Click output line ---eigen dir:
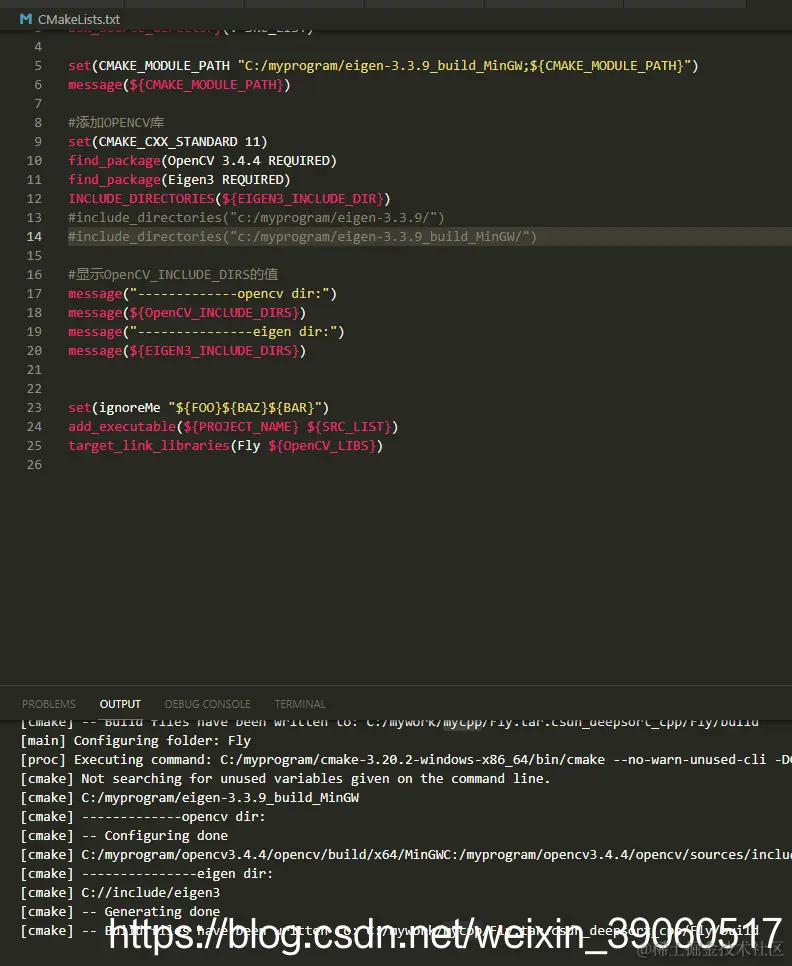The width and height of the screenshot is (792, 966). click(147, 874)
